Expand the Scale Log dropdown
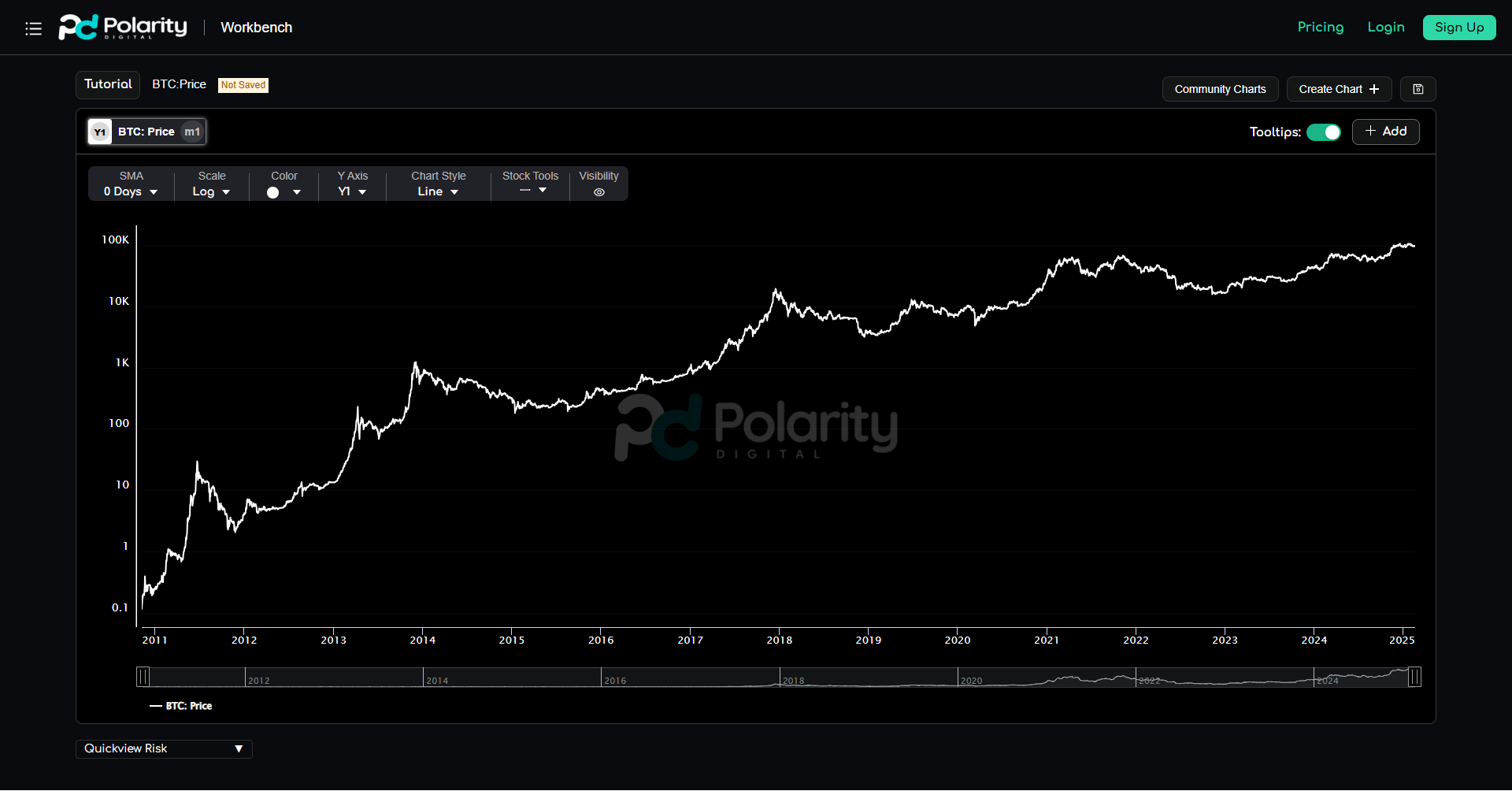This screenshot has width=1512, height=791. click(211, 191)
